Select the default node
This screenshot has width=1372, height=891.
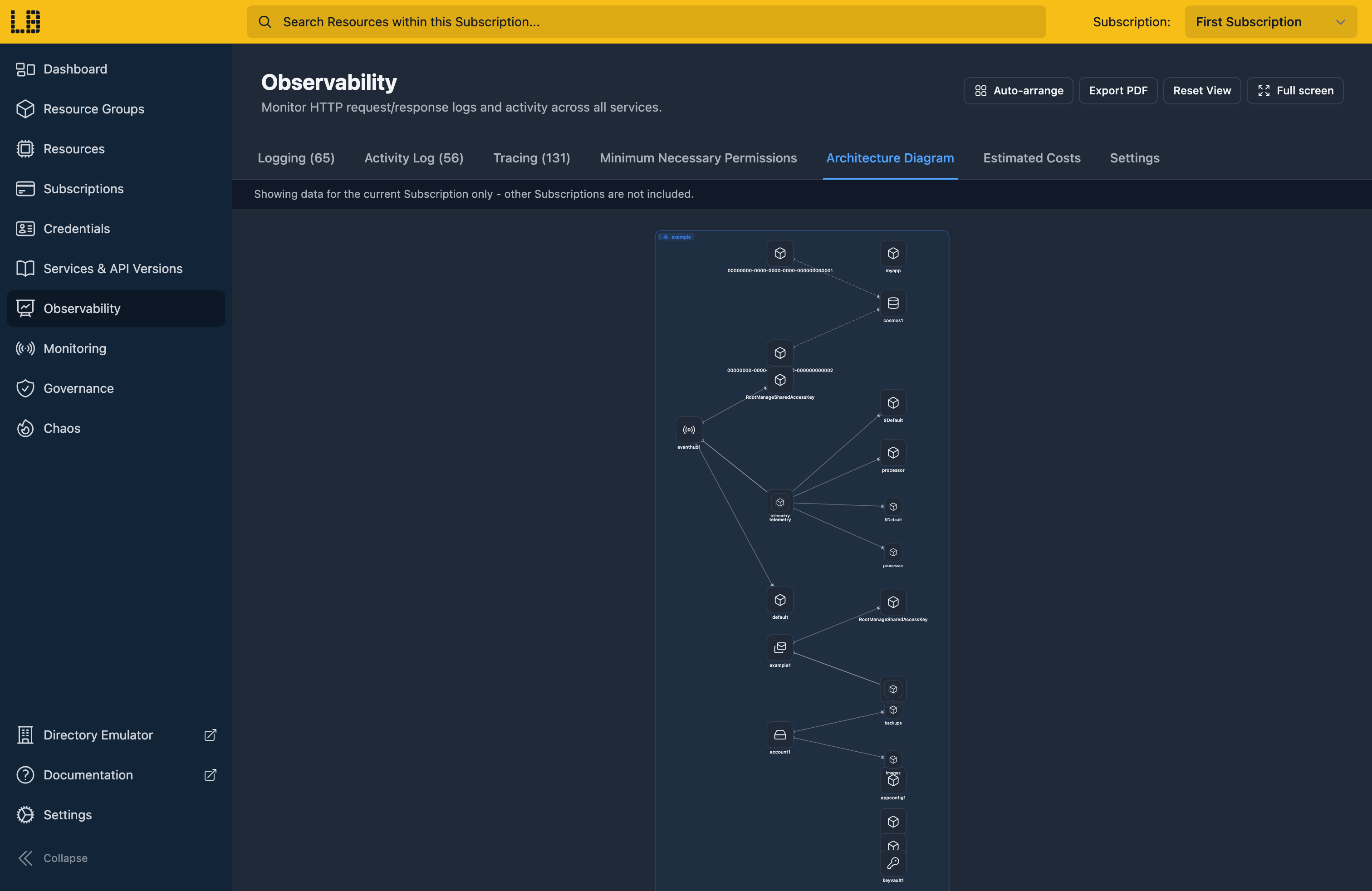tap(780, 600)
